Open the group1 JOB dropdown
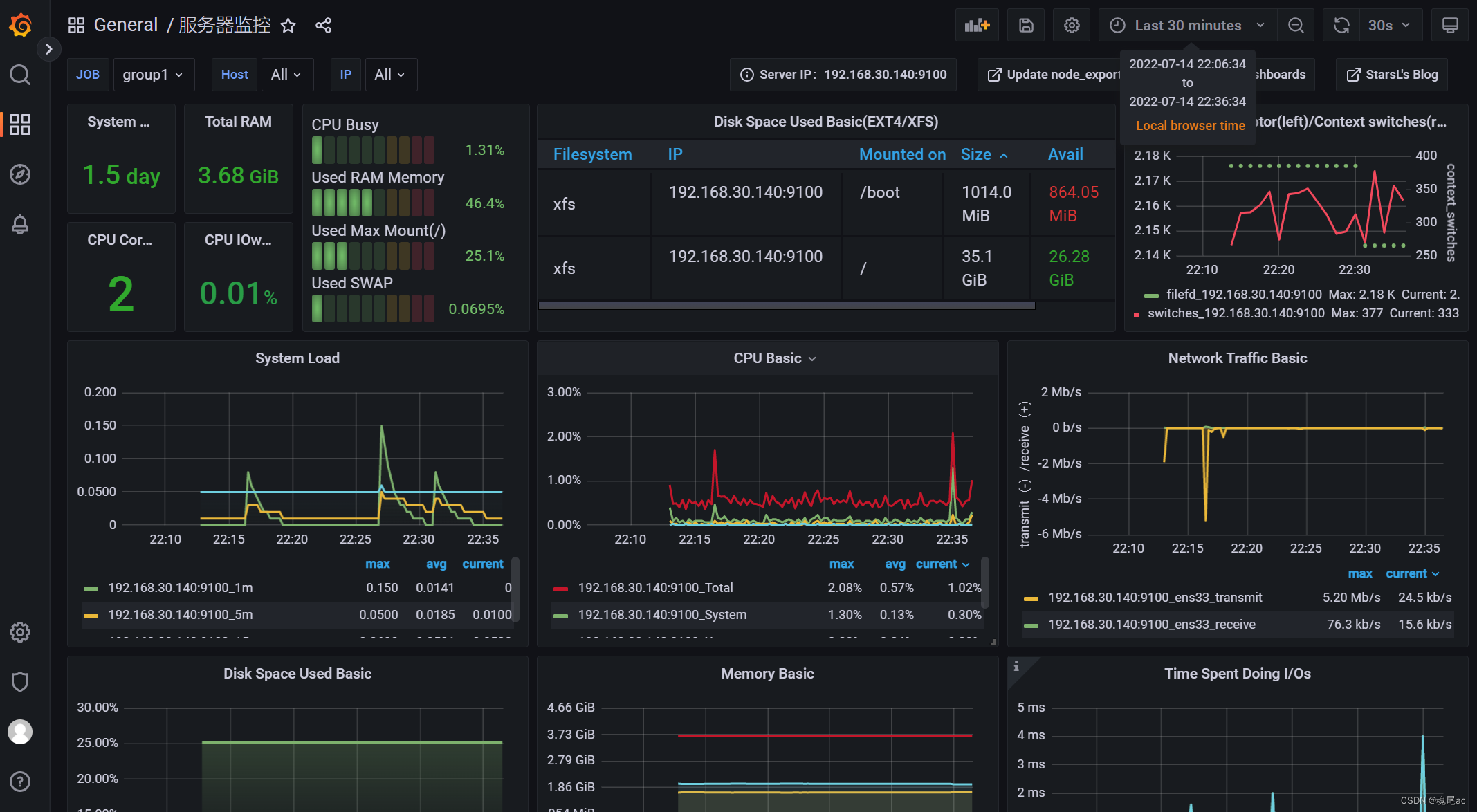The image size is (1477, 812). click(x=154, y=75)
